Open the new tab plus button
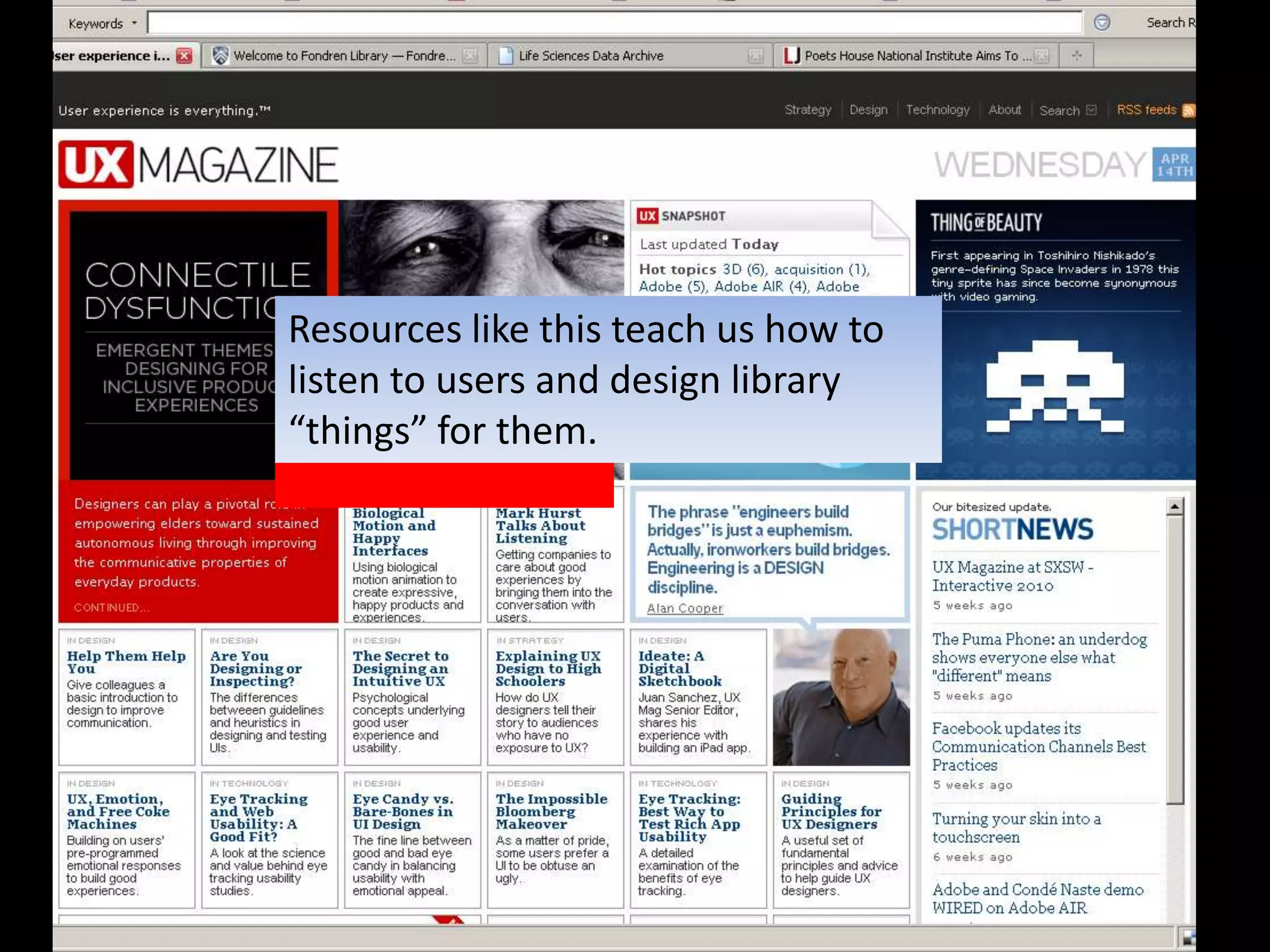Viewport: 1270px width, 952px height. coord(1077,56)
